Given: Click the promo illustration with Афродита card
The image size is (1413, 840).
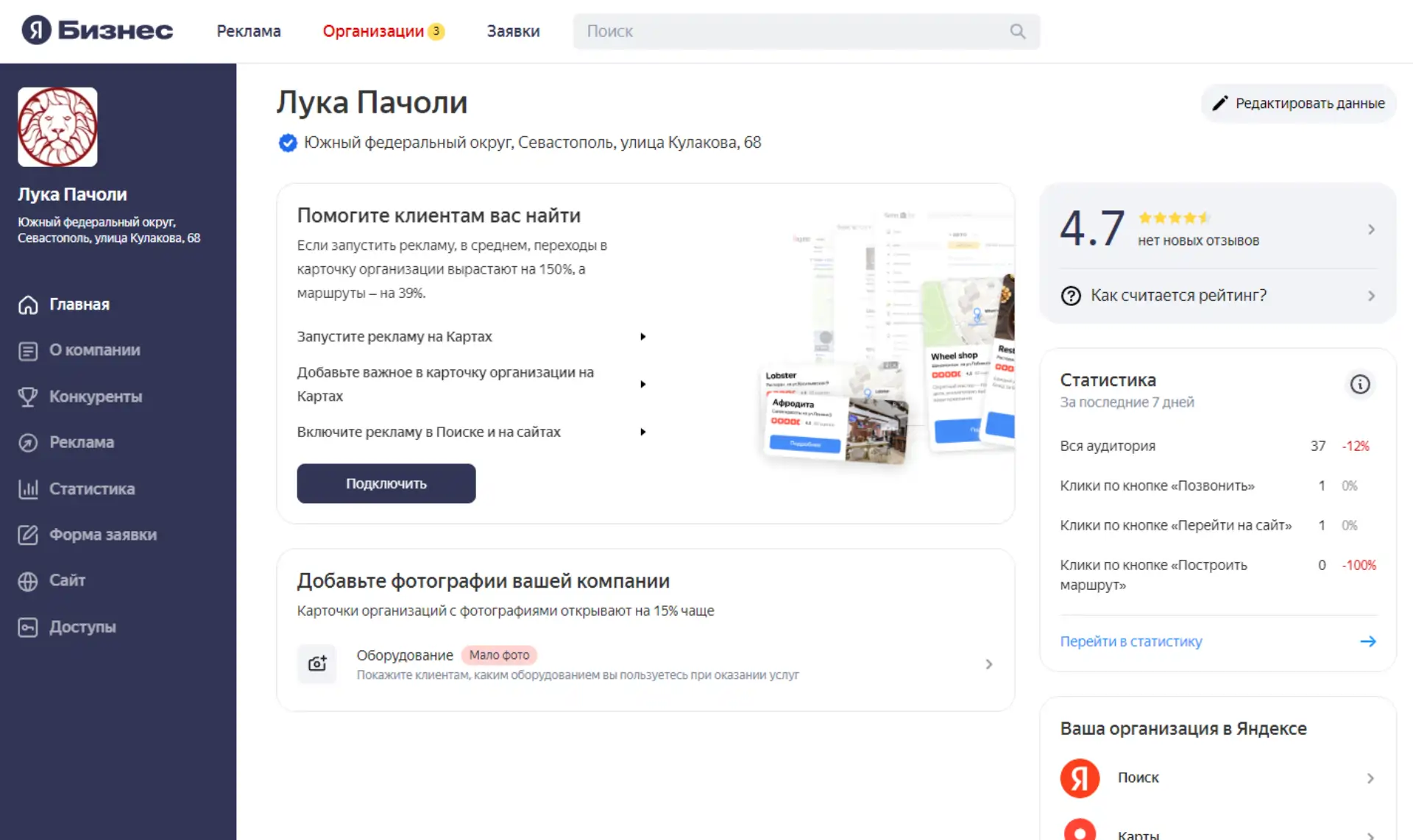Looking at the screenshot, I should point(887,340).
